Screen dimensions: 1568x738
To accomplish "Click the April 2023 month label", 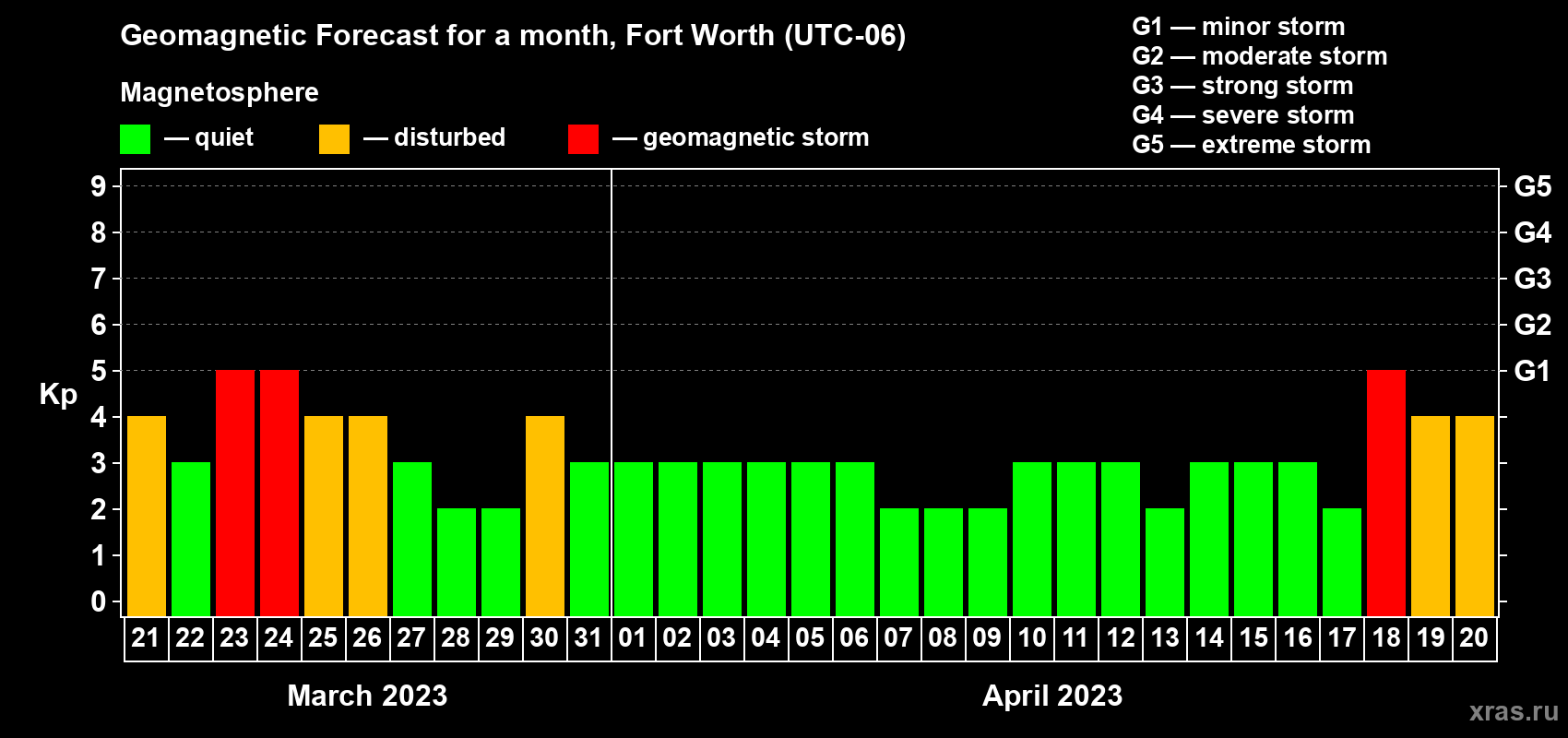I will click(1052, 696).
